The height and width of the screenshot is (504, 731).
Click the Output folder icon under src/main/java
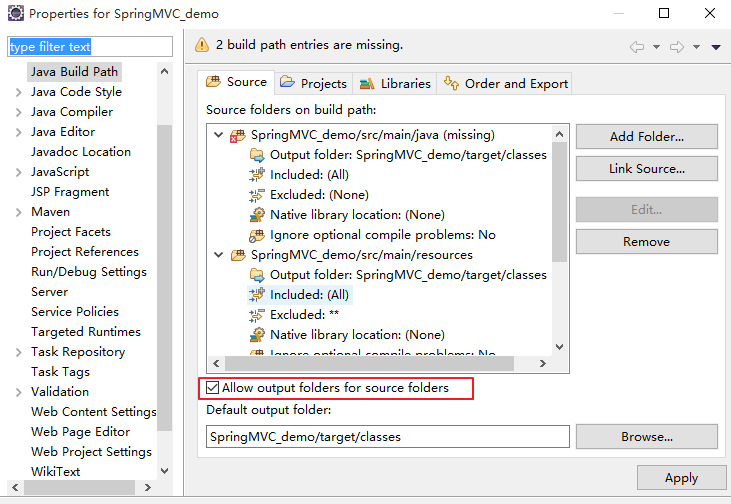256,155
